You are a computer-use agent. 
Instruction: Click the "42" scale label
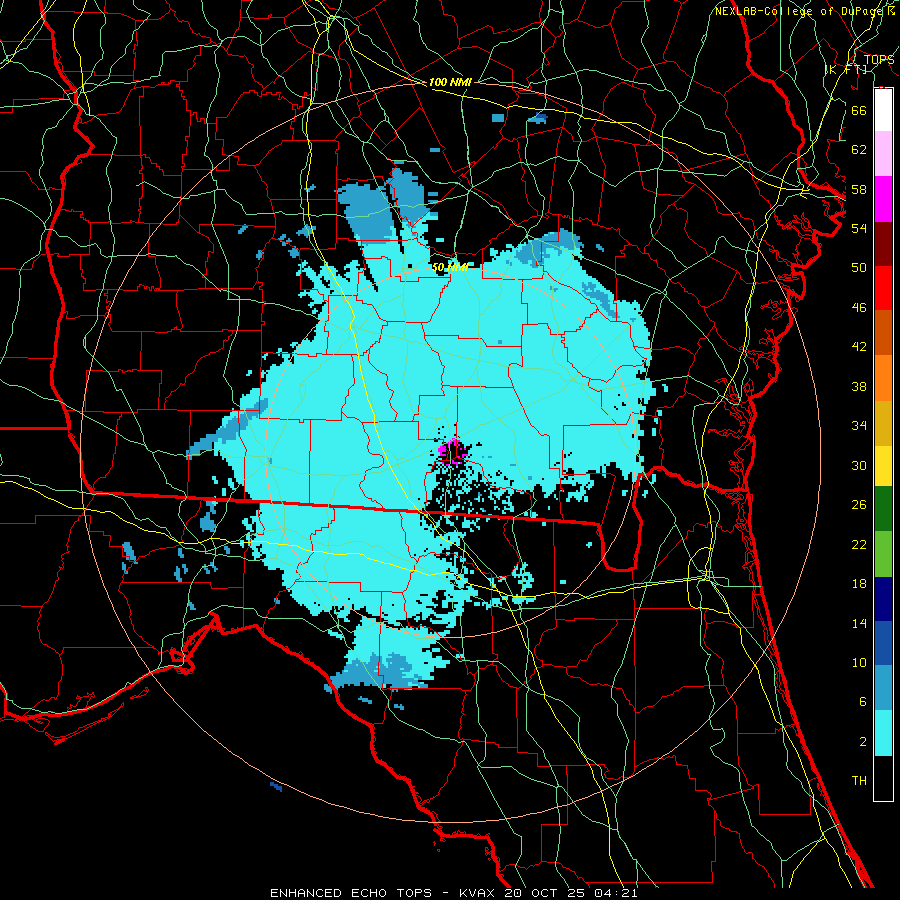[859, 347]
